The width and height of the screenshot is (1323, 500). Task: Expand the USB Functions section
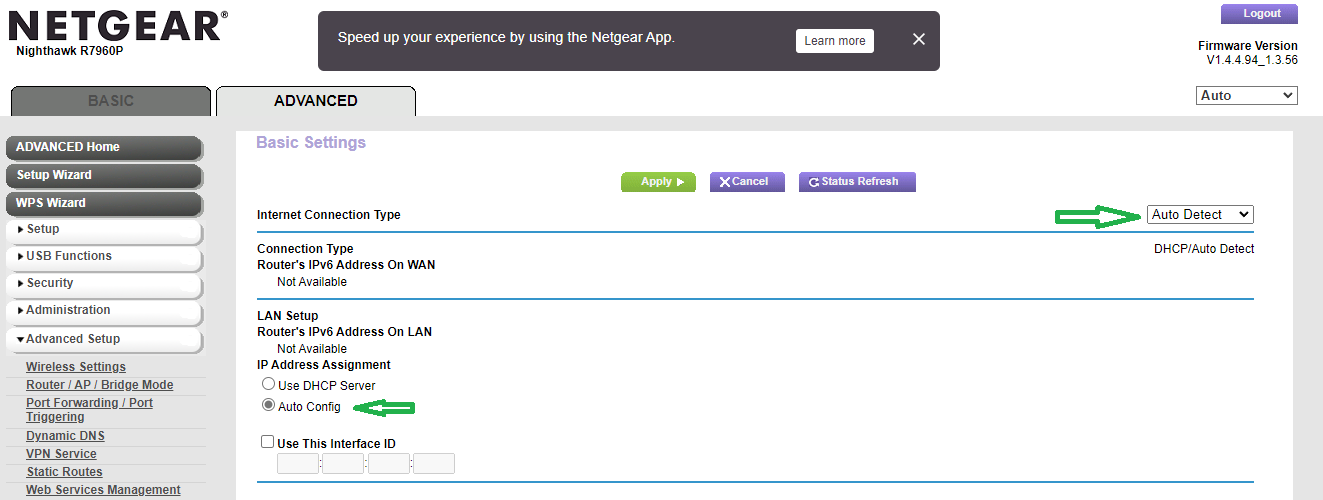(x=104, y=257)
